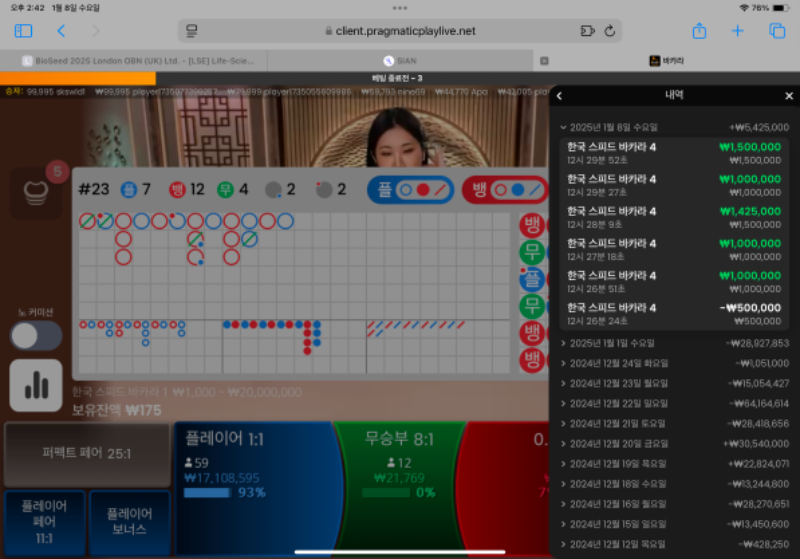The image size is (800, 559).
Task: Expand the January 1, 2025 history group
Action: point(674,343)
